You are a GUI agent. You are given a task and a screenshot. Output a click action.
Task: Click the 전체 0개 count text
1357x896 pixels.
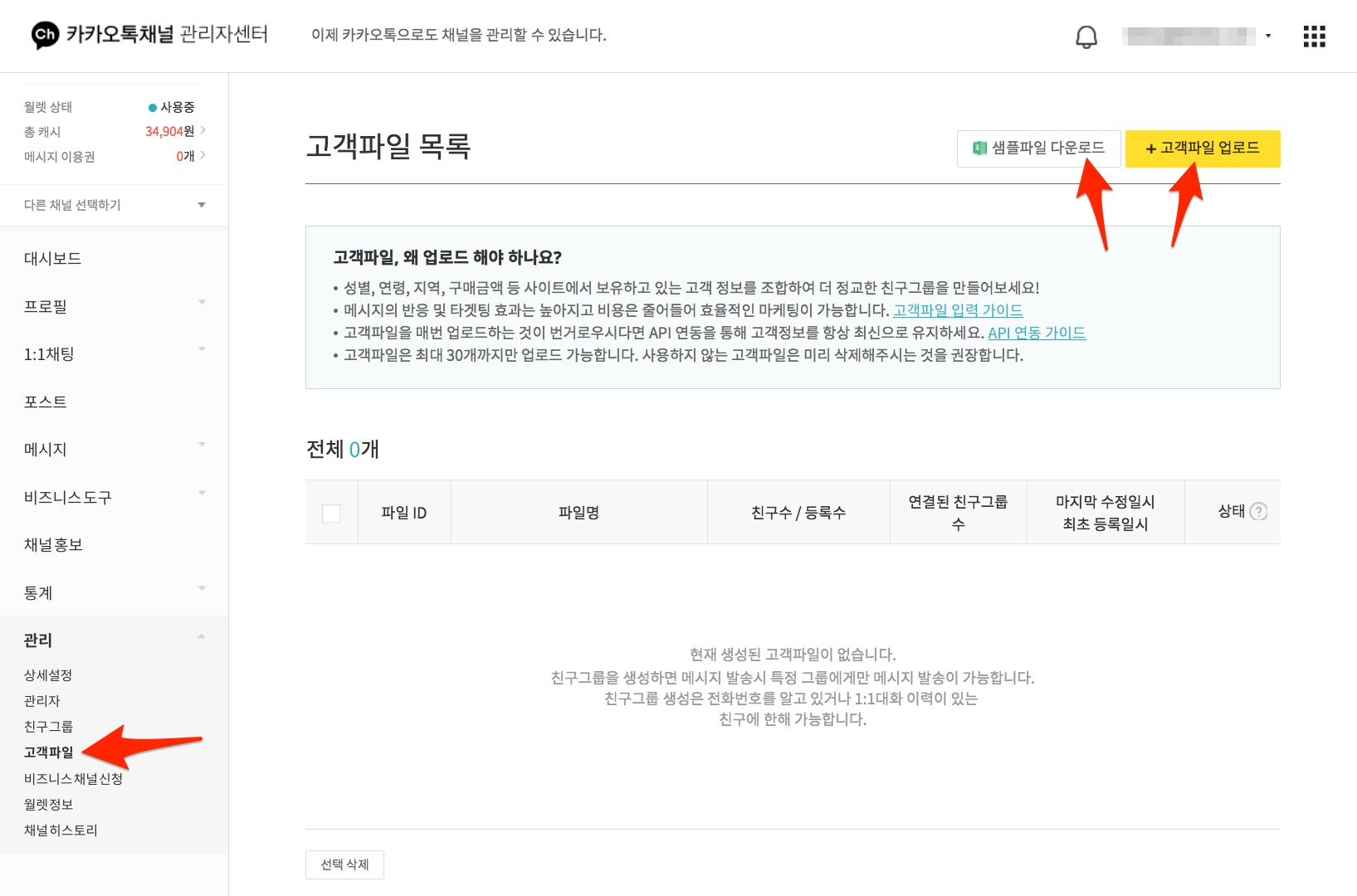[x=342, y=449]
